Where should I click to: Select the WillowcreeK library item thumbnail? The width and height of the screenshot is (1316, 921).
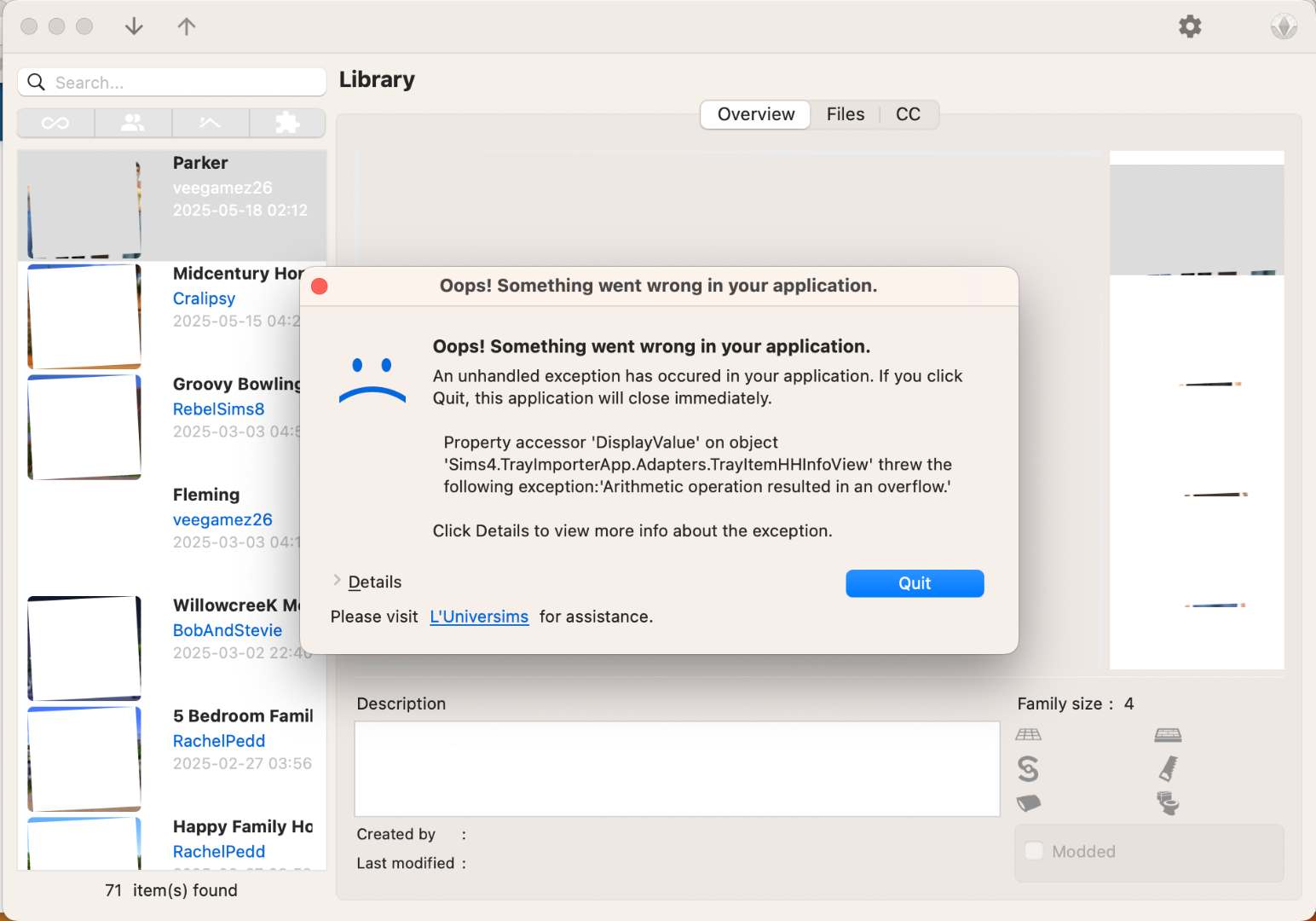coord(84,648)
